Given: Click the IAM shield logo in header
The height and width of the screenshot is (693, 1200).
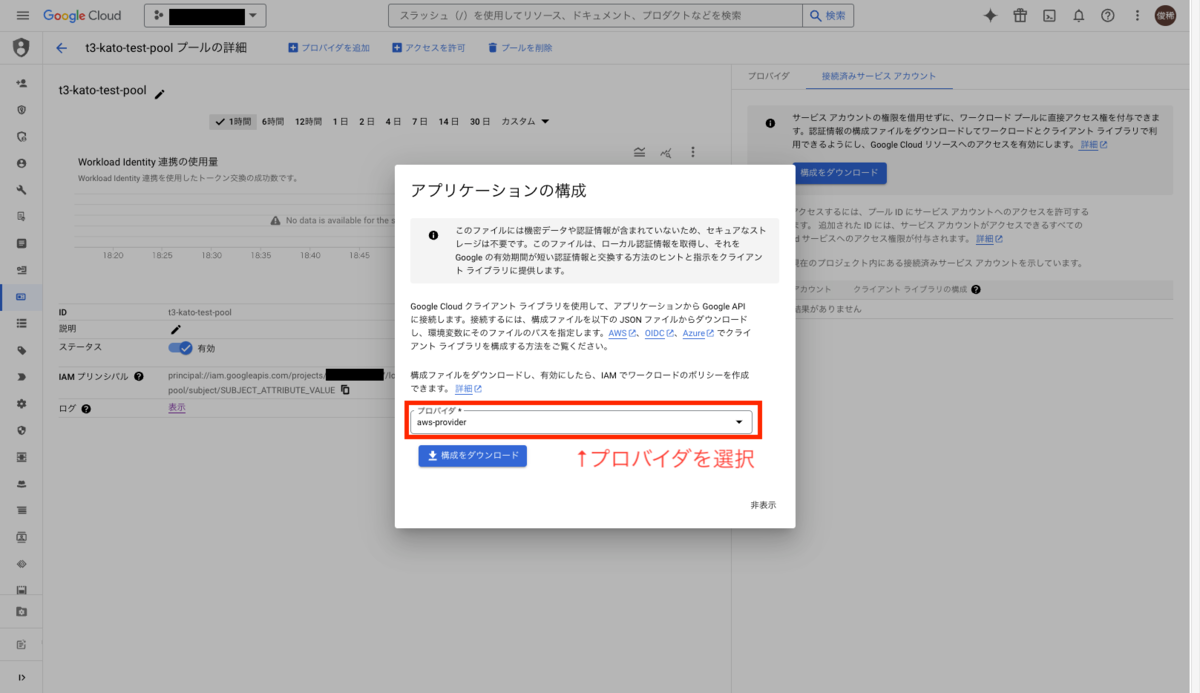Looking at the screenshot, I should pyautogui.click(x=21, y=48).
